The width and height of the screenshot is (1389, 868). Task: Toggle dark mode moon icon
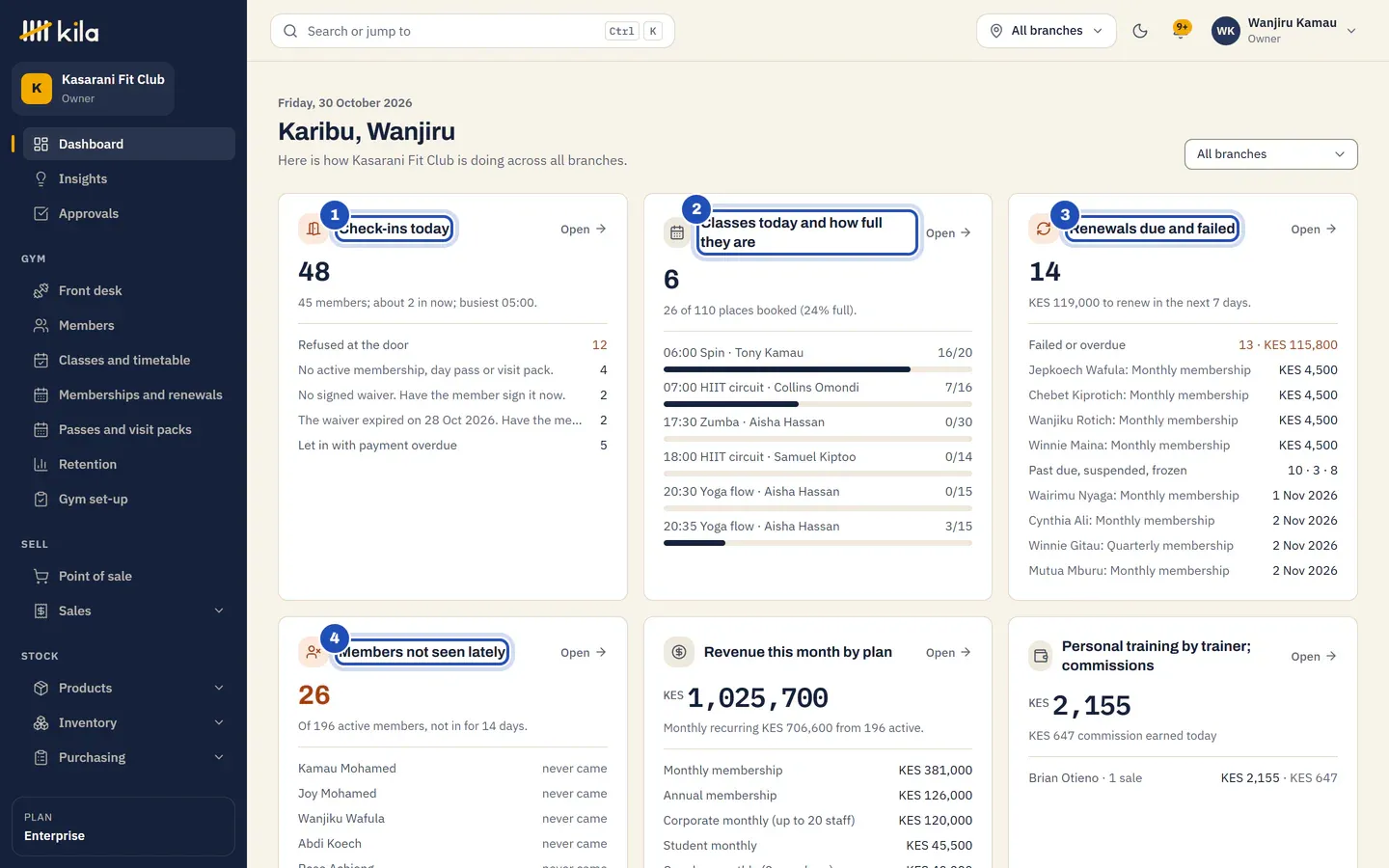[1140, 31]
